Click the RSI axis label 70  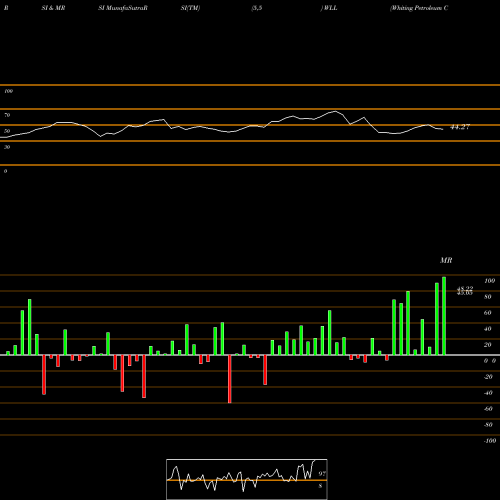[x=7, y=115]
